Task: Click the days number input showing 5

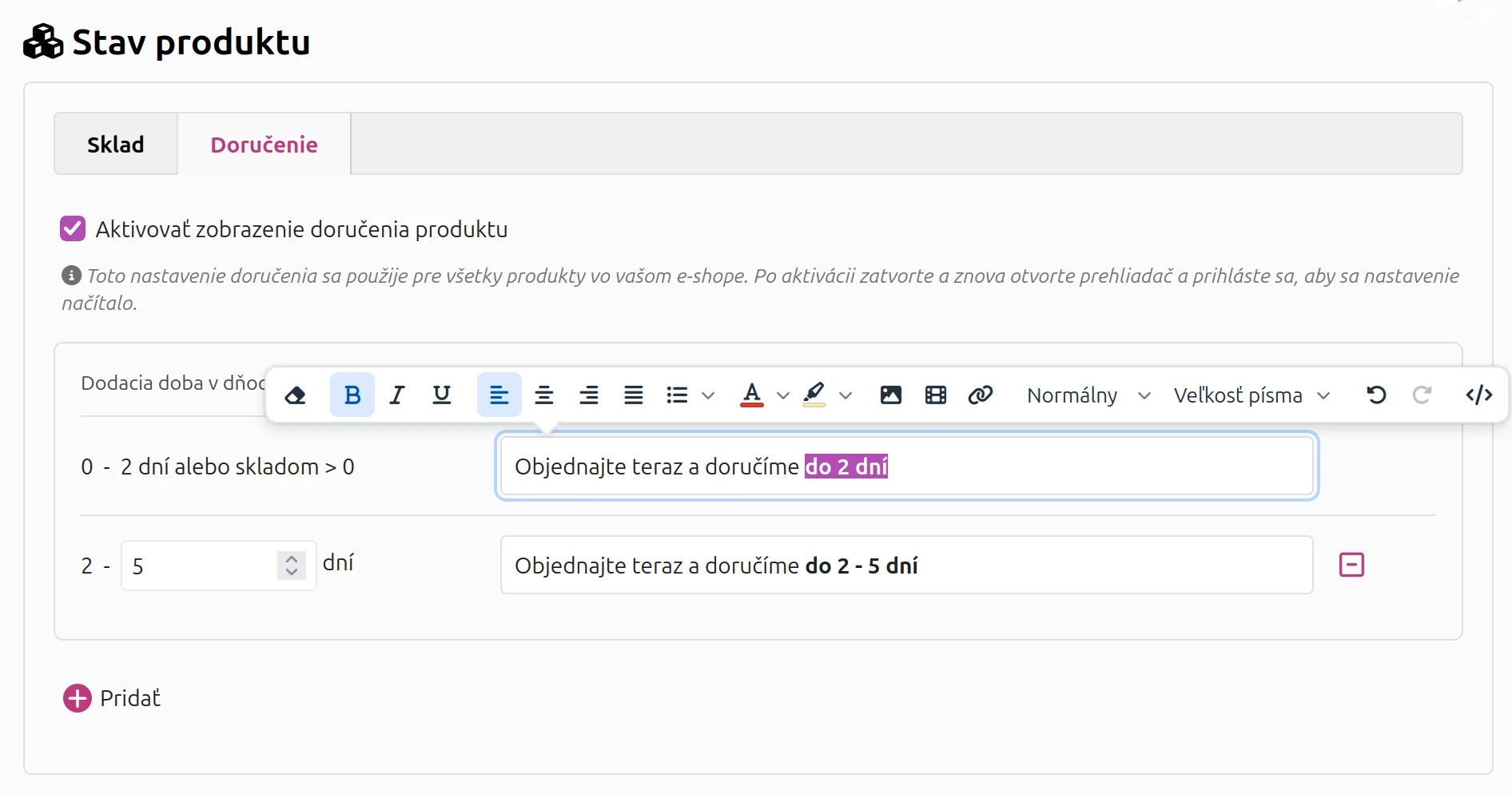Action: (x=218, y=566)
